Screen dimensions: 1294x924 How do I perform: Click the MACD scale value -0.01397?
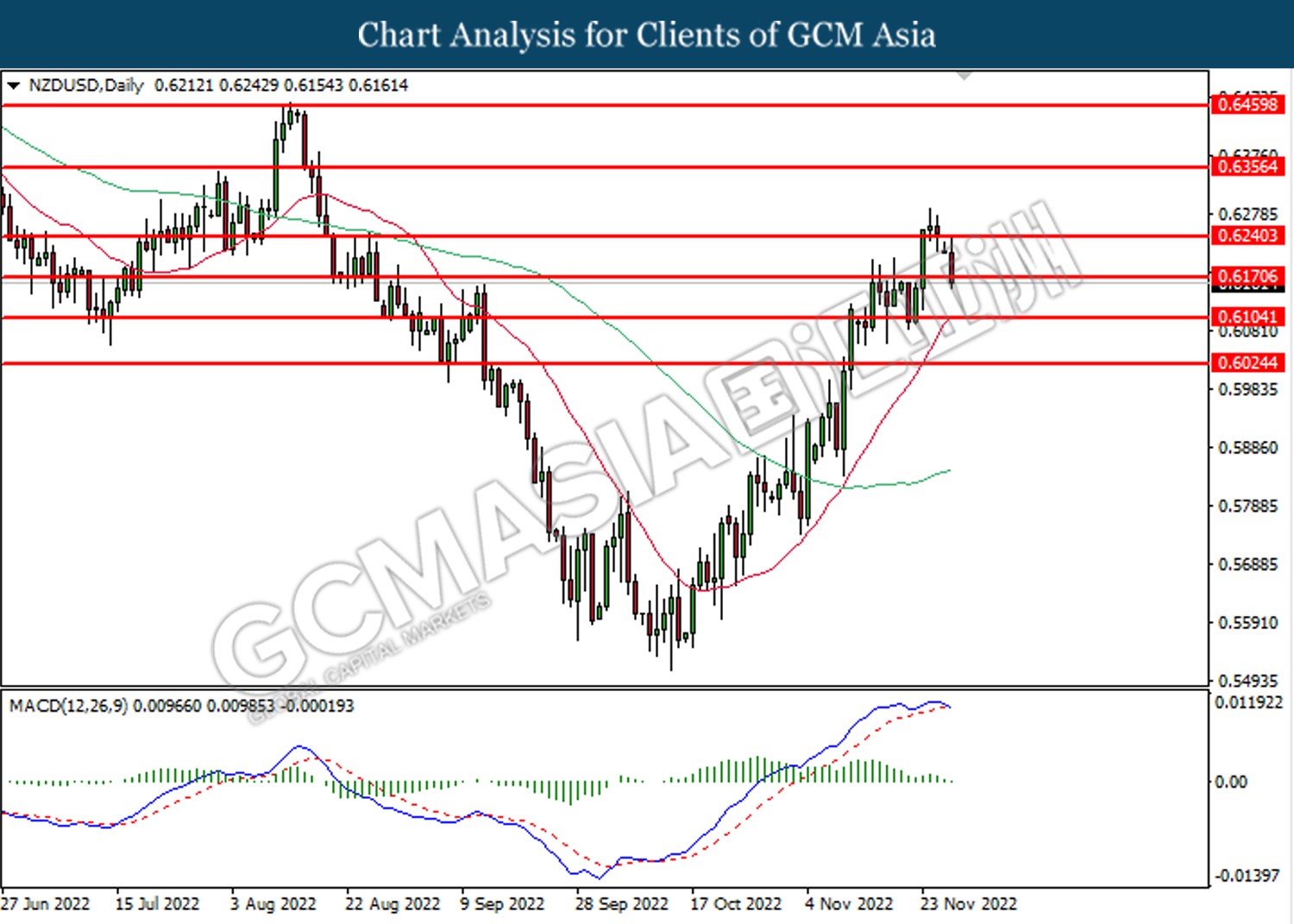coord(1247,876)
